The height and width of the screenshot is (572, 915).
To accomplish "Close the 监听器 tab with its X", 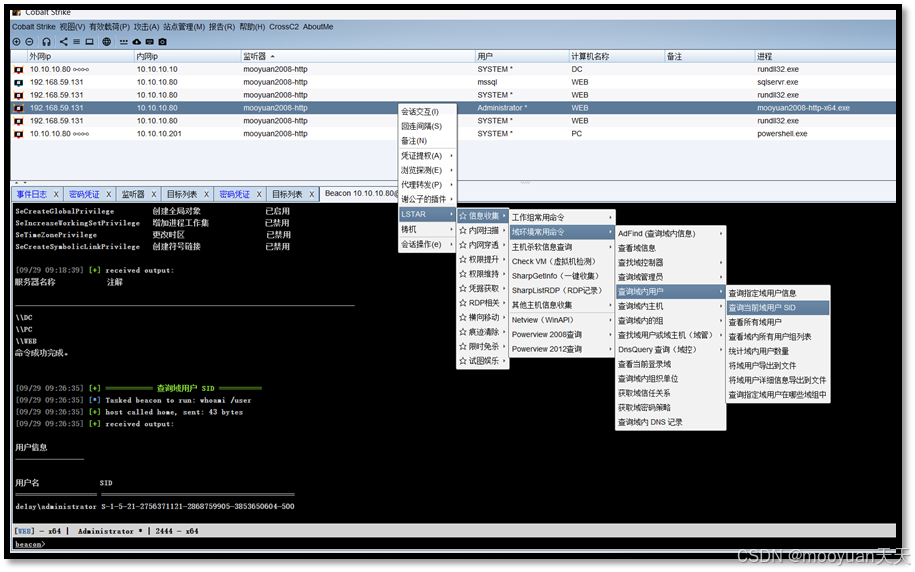I will tap(154, 194).
